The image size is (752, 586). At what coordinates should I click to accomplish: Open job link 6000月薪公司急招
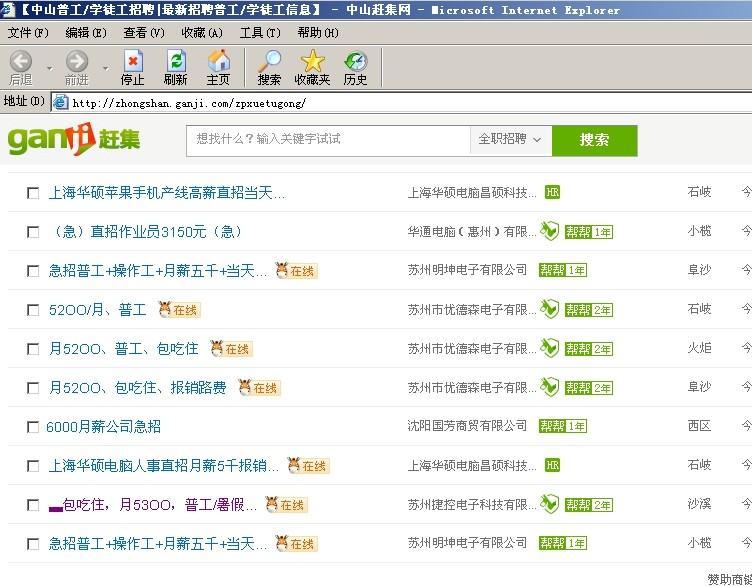coord(103,426)
